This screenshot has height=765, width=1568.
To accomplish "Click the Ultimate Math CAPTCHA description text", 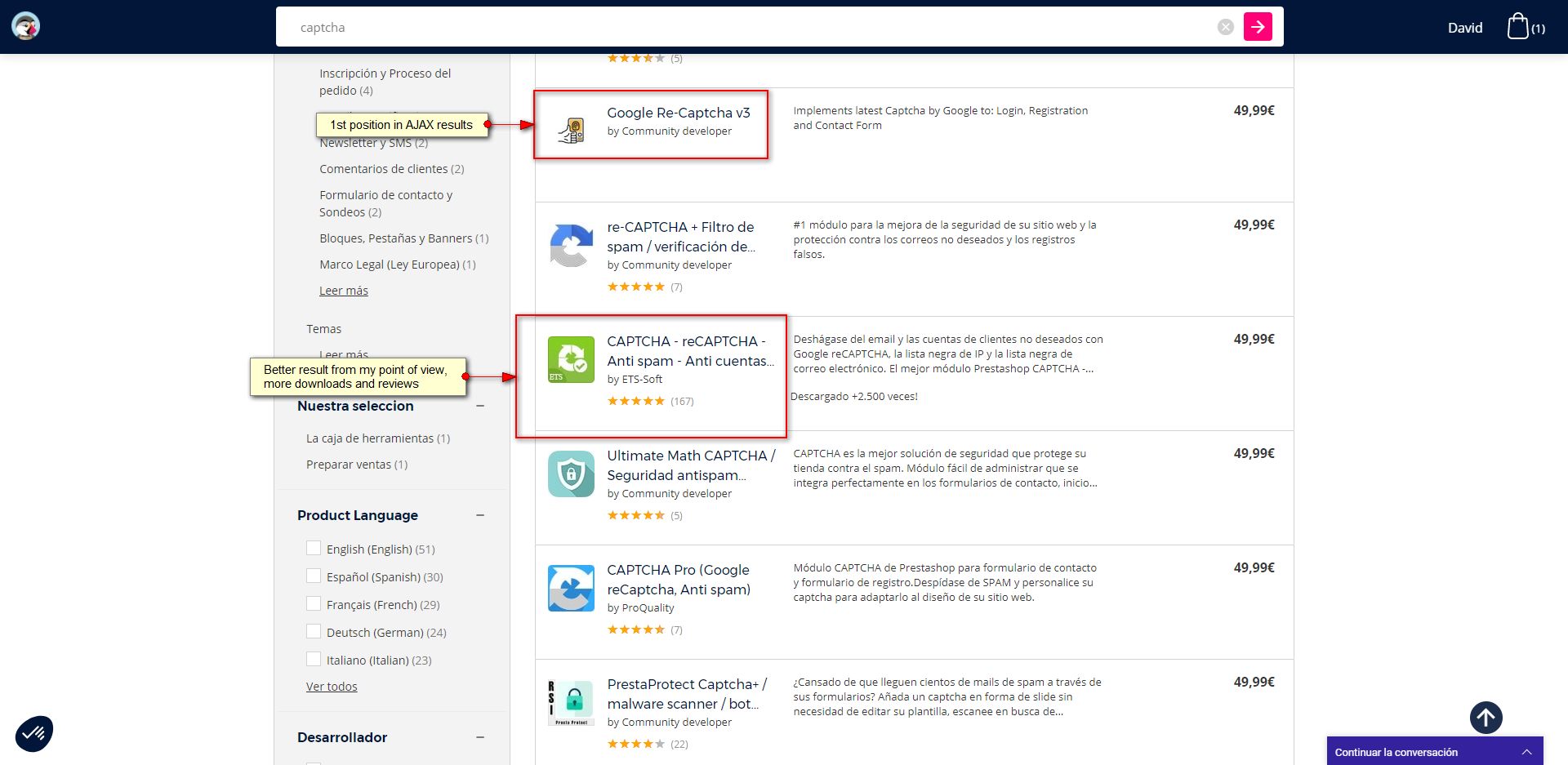I will coord(945,468).
